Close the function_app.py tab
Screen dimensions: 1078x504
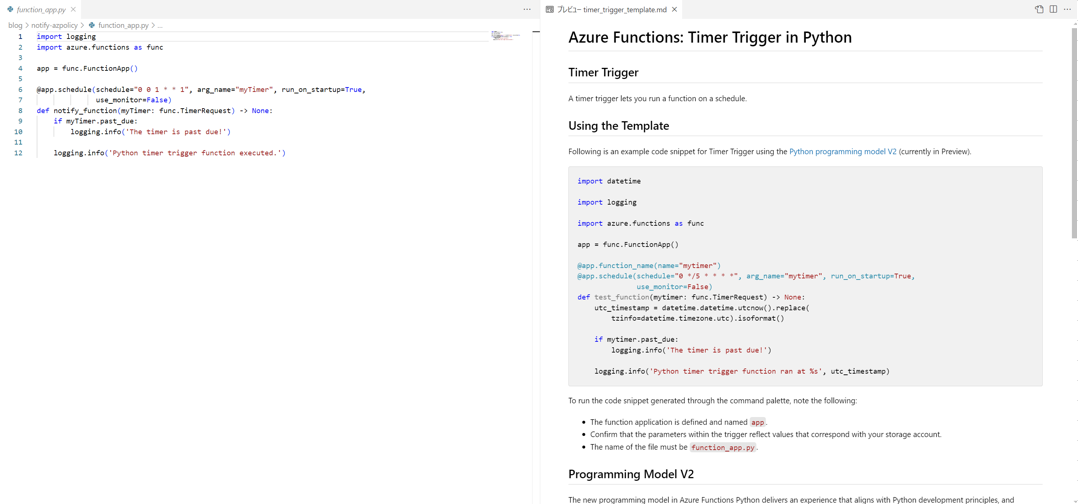click(x=73, y=10)
